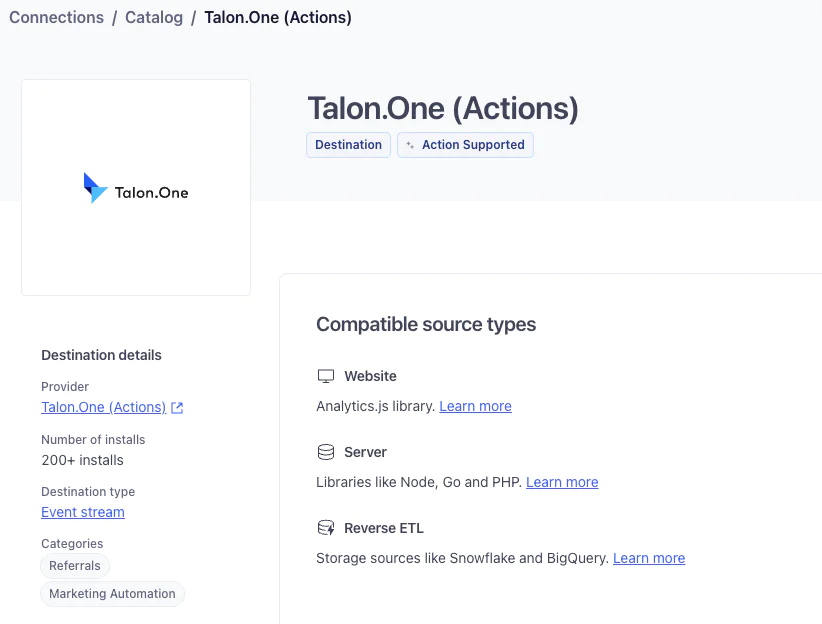Select the Talon.One (Actions) breadcrumb item
This screenshot has width=822, height=624.
point(278,18)
